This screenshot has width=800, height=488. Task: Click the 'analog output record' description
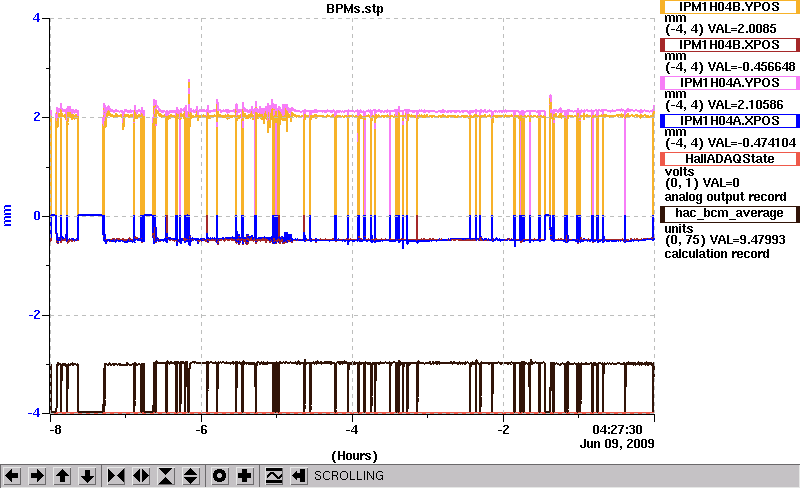[x=725, y=197]
